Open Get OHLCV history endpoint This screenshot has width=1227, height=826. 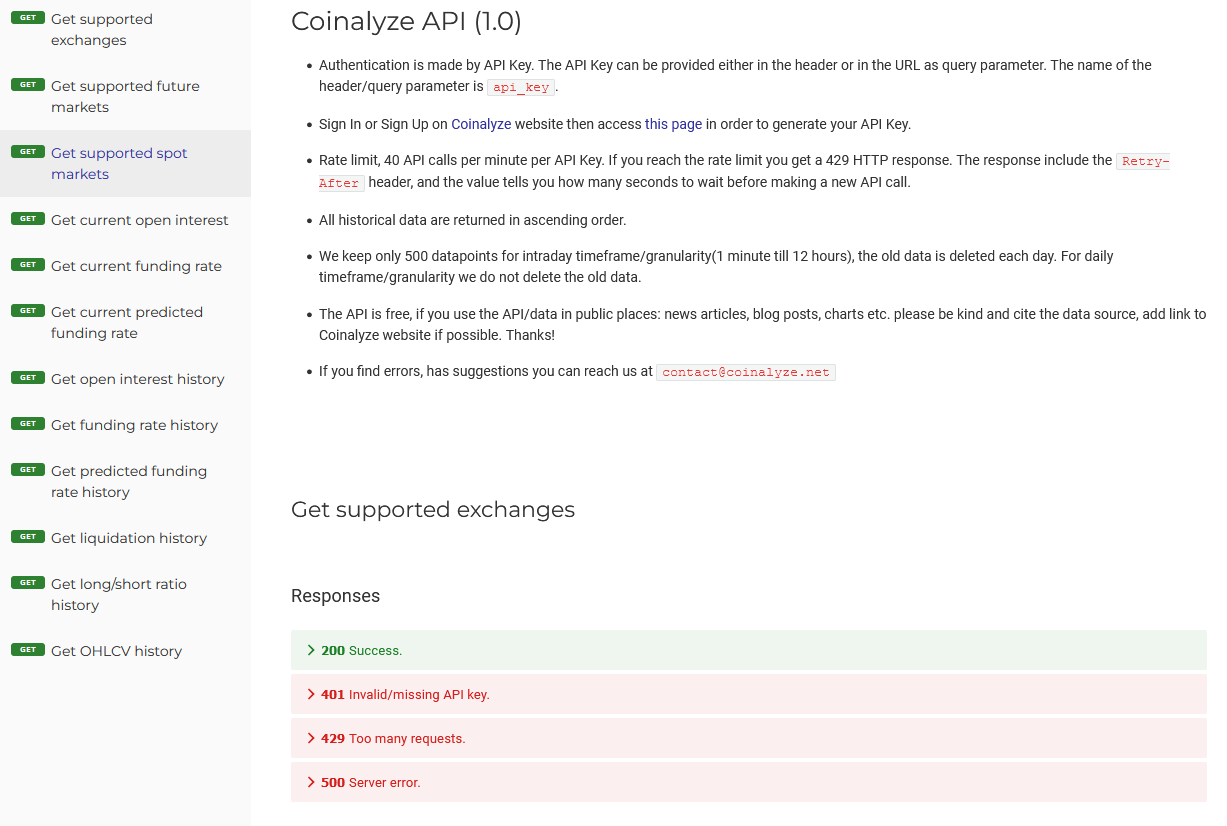coord(125,651)
